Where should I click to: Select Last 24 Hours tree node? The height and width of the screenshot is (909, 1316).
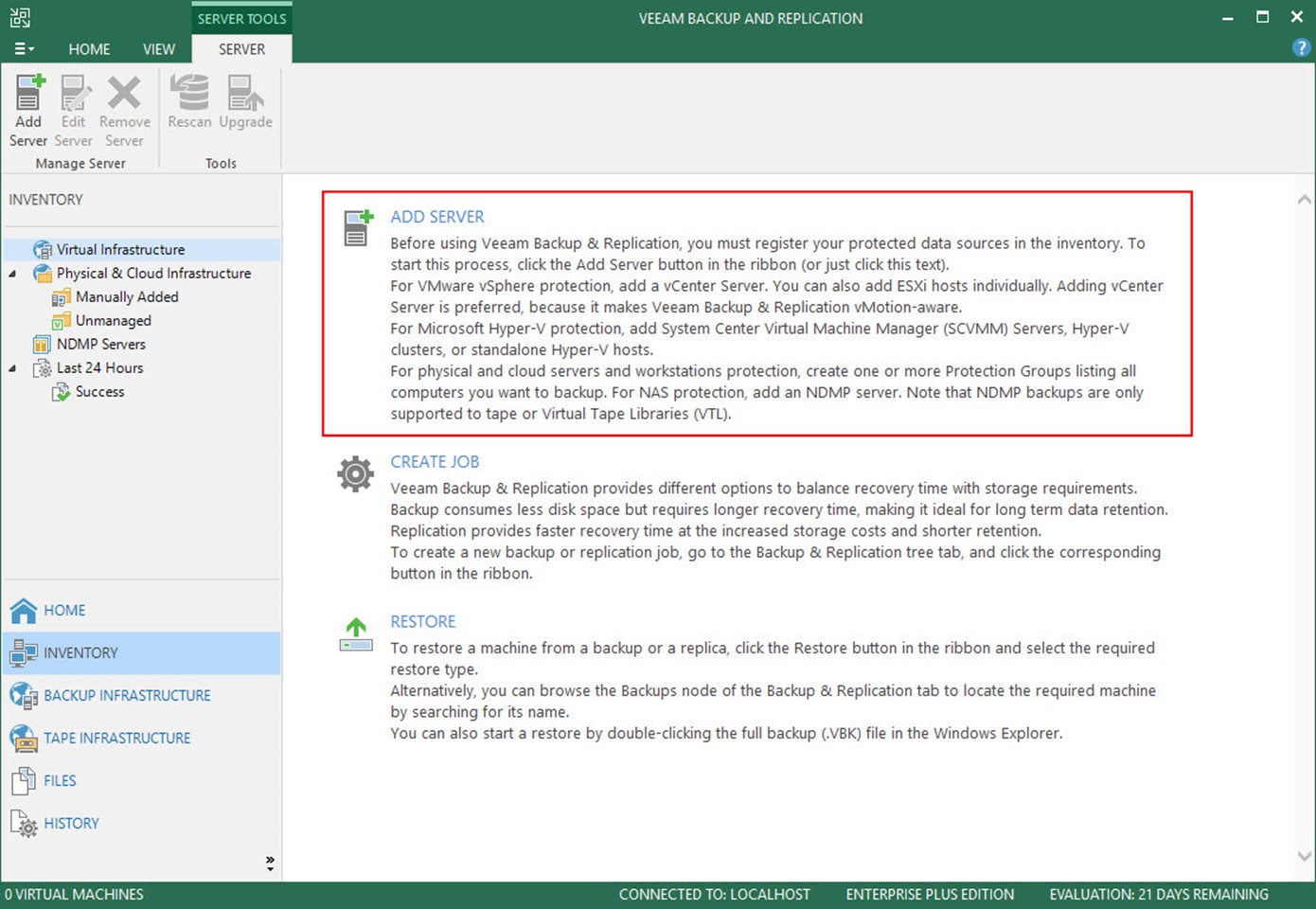(x=99, y=368)
